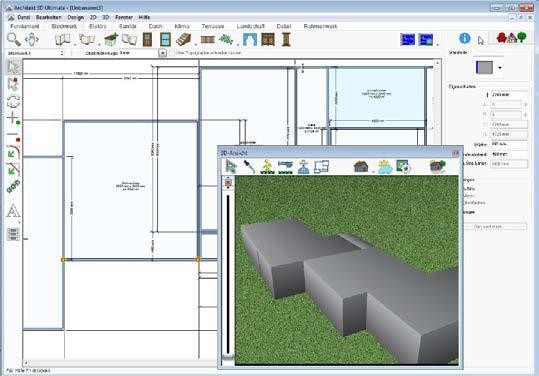Click the plus add point tool
539x376 pixels.
(13, 118)
